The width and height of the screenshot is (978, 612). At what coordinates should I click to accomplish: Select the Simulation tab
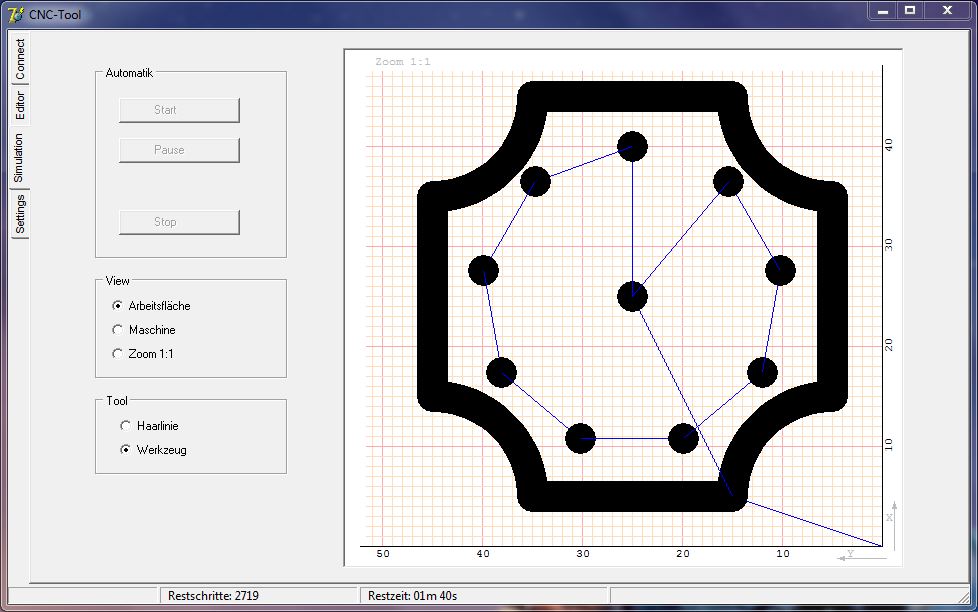[19, 158]
